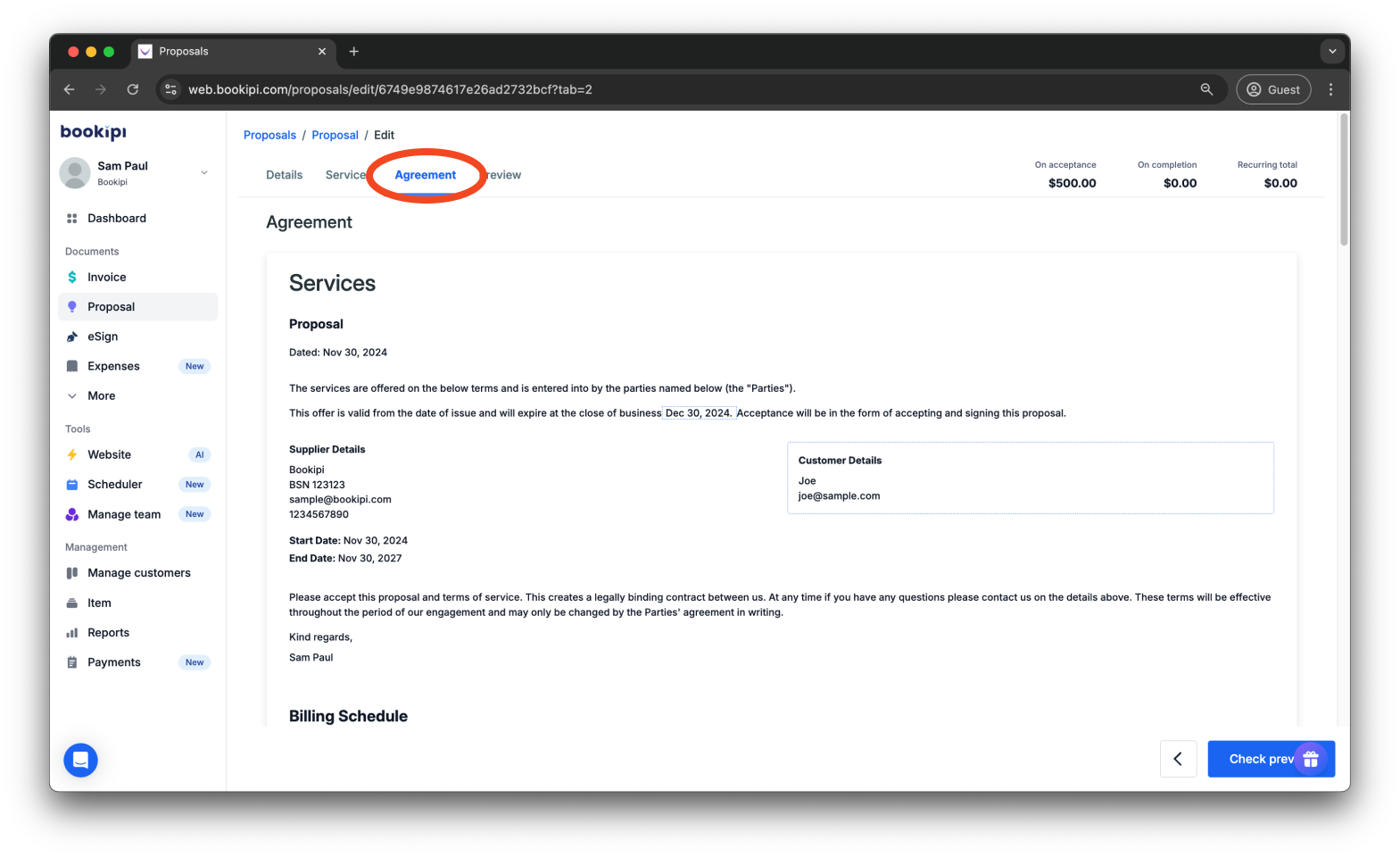Select the Agreement tab

[x=426, y=175]
